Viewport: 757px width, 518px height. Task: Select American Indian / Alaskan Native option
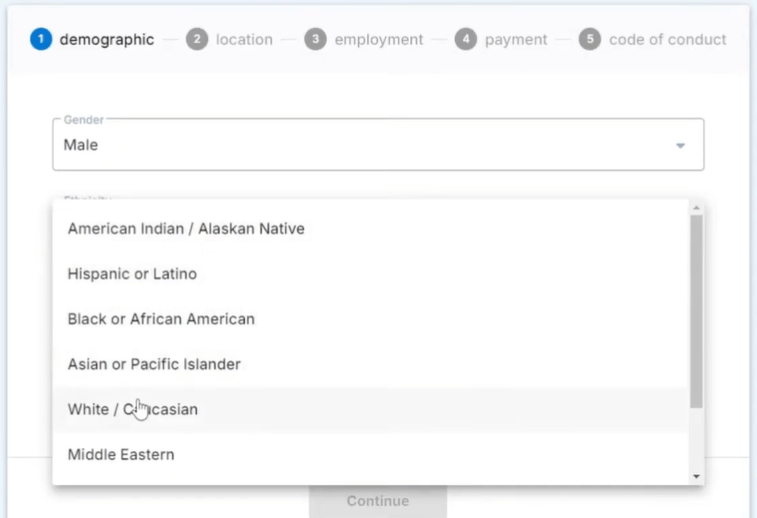pyautogui.click(x=186, y=229)
